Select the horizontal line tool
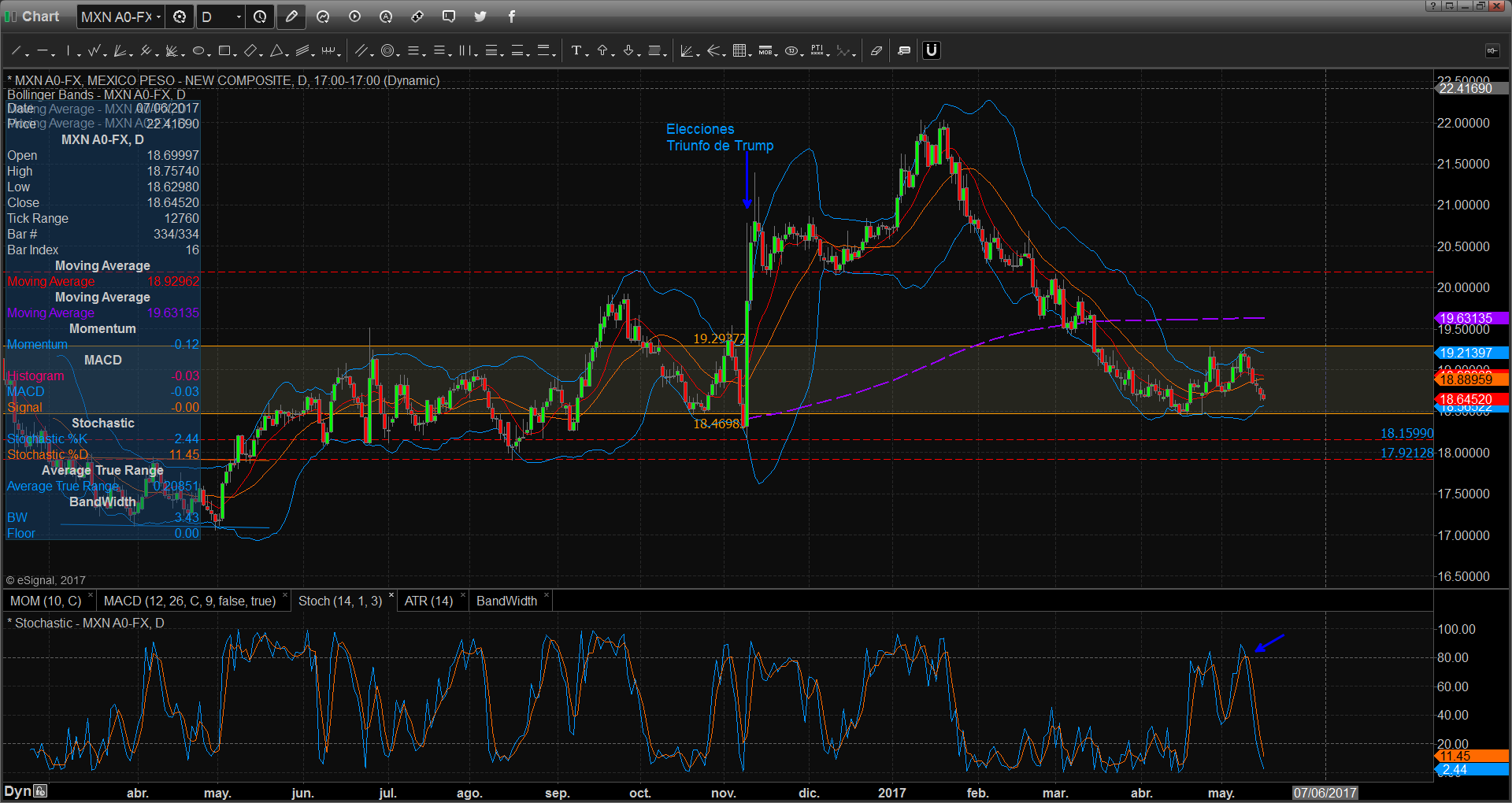The image size is (1512, 803). click(43, 51)
